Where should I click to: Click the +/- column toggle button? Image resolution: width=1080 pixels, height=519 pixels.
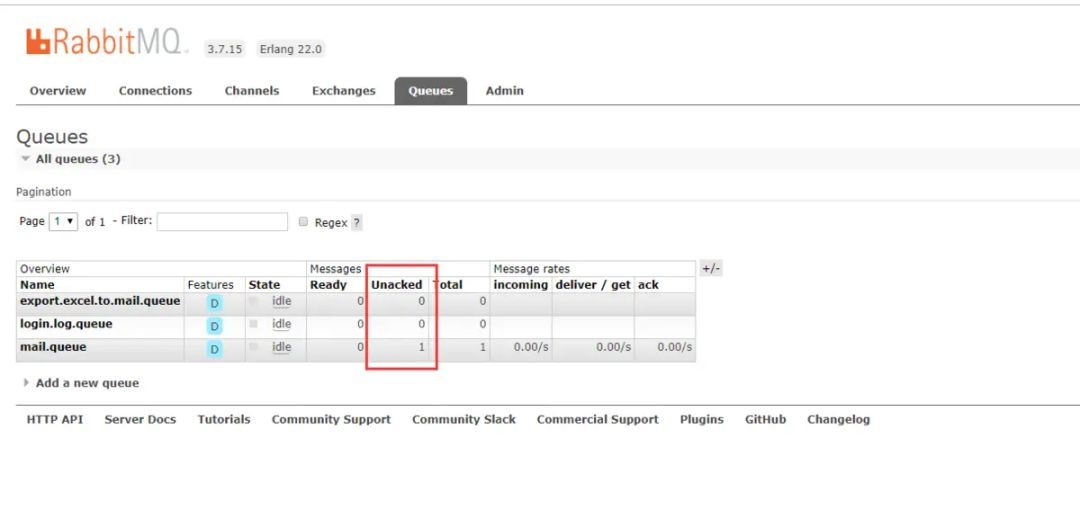coord(710,269)
